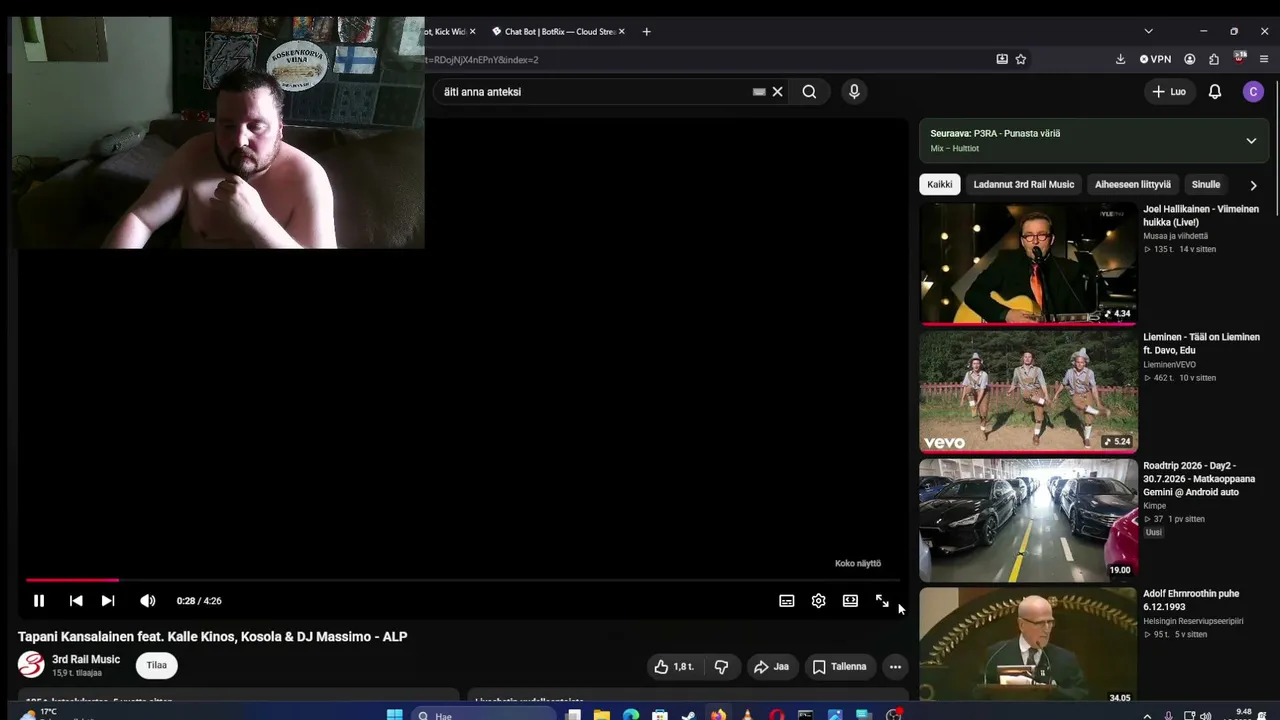Select the Aiheeseen liittyviä chip
This screenshot has height=720, width=1280.
coord(1133,184)
